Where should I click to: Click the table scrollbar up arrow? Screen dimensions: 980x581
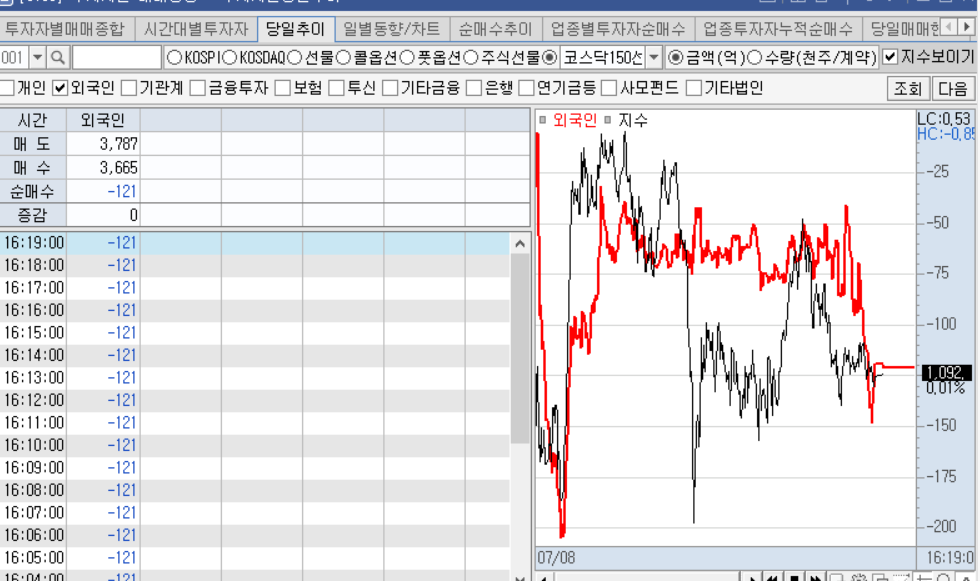[520, 244]
